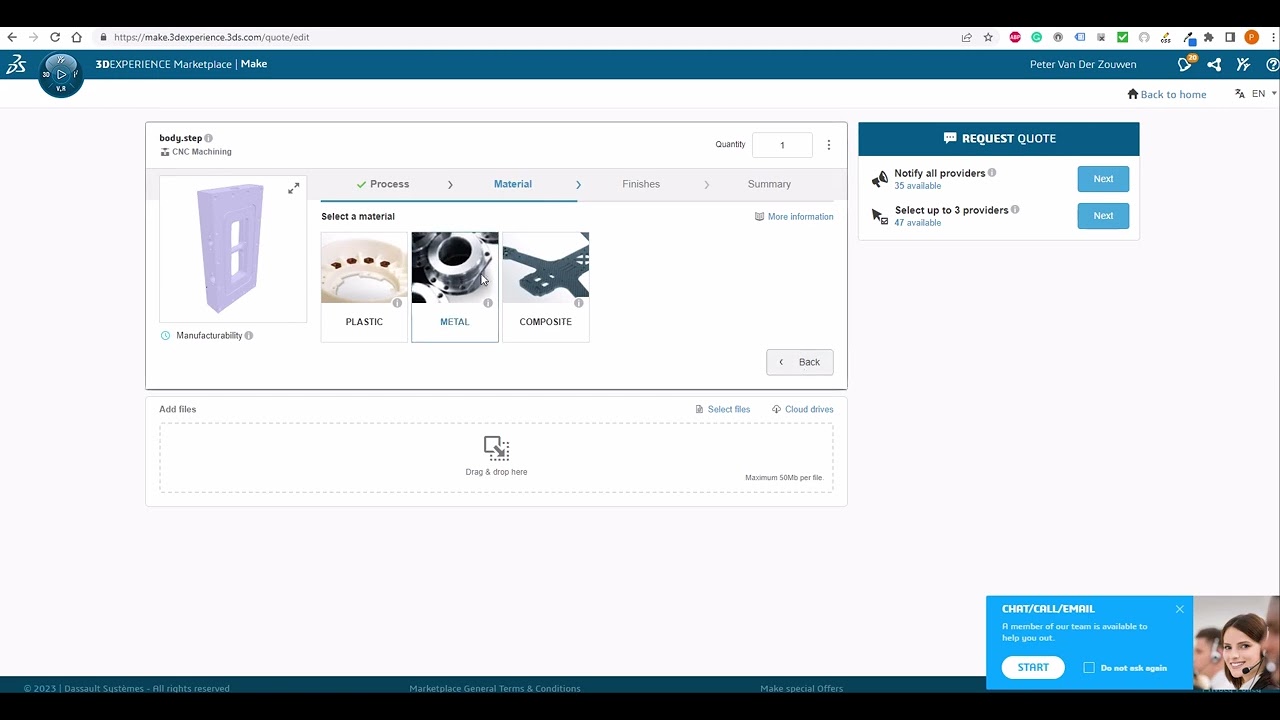Screen dimensions: 1280x720
Task: Show info for body.step file
Action: (x=209, y=138)
